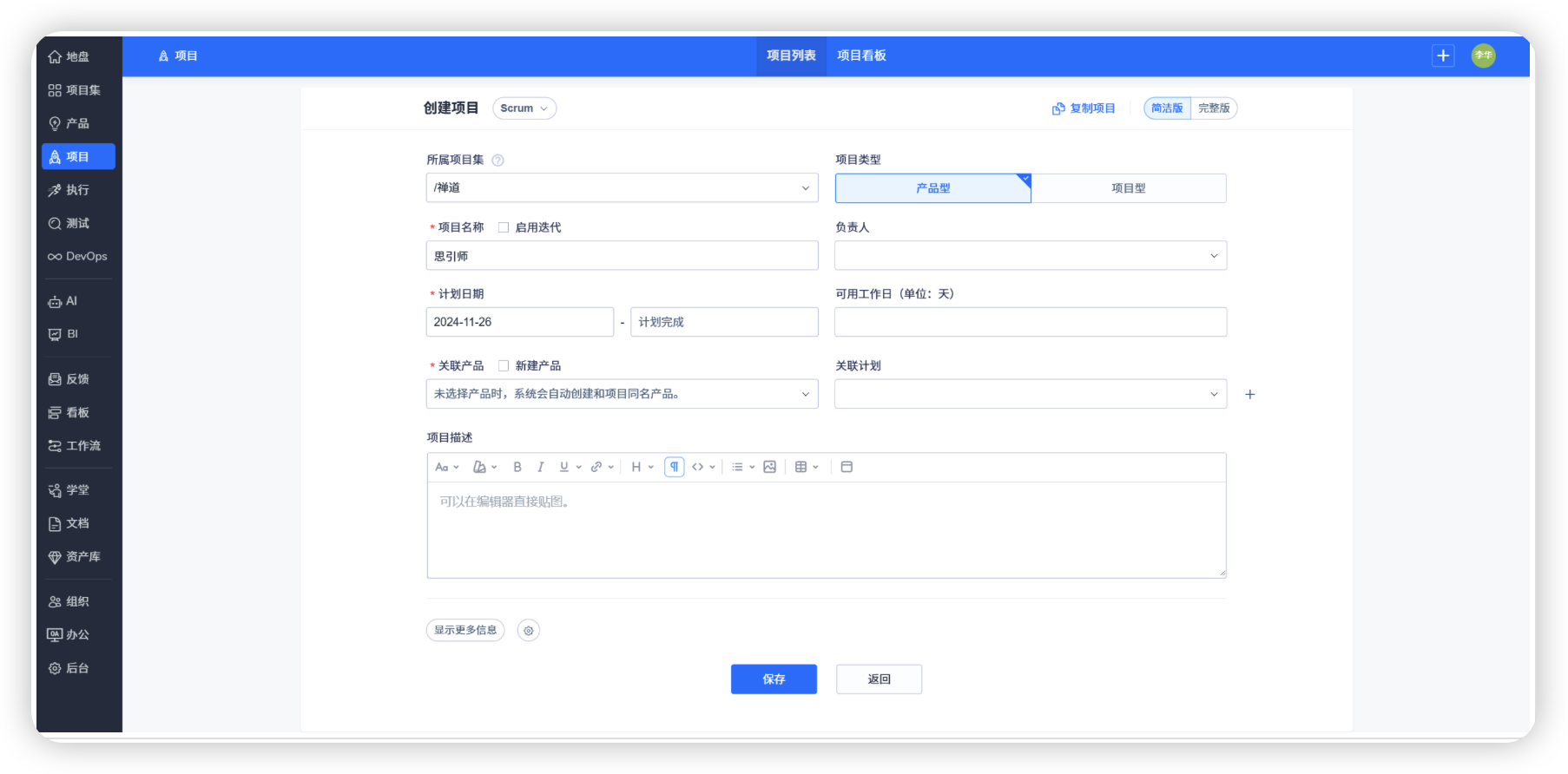This screenshot has height=774, width=1568.
Task: Open the 负责人 dropdown
Action: coord(1031,255)
